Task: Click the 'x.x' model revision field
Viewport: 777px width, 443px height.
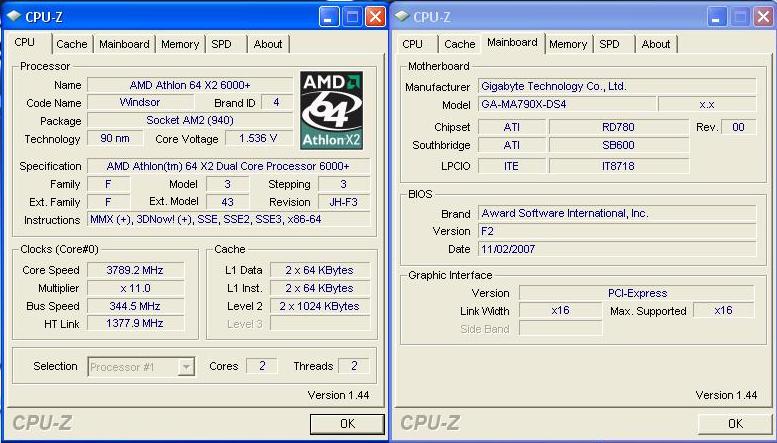Action: click(707, 104)
